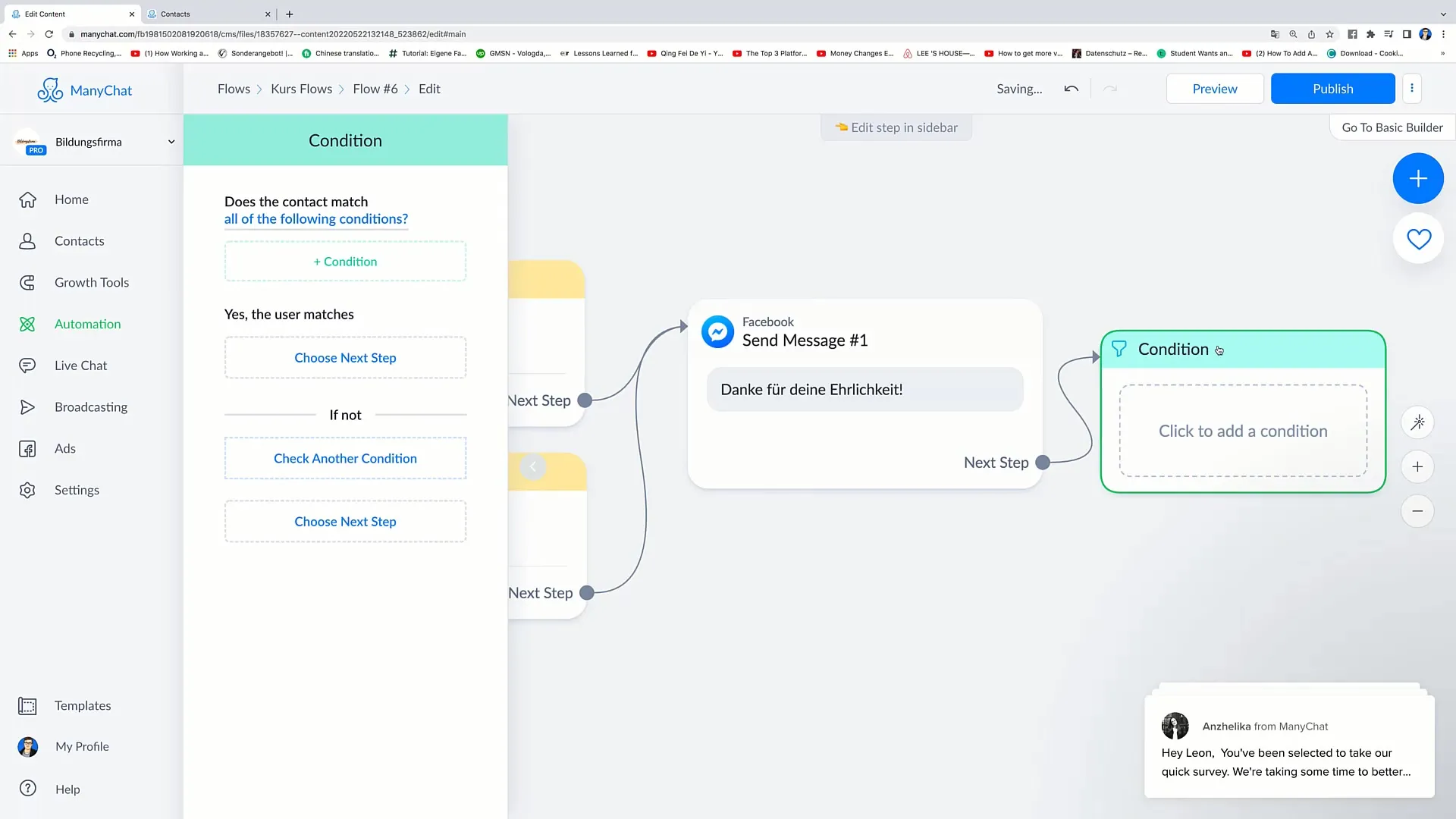Click the My Profile avatar
1456x819 pixels.
pyautogui.click(x=27, y=747)
